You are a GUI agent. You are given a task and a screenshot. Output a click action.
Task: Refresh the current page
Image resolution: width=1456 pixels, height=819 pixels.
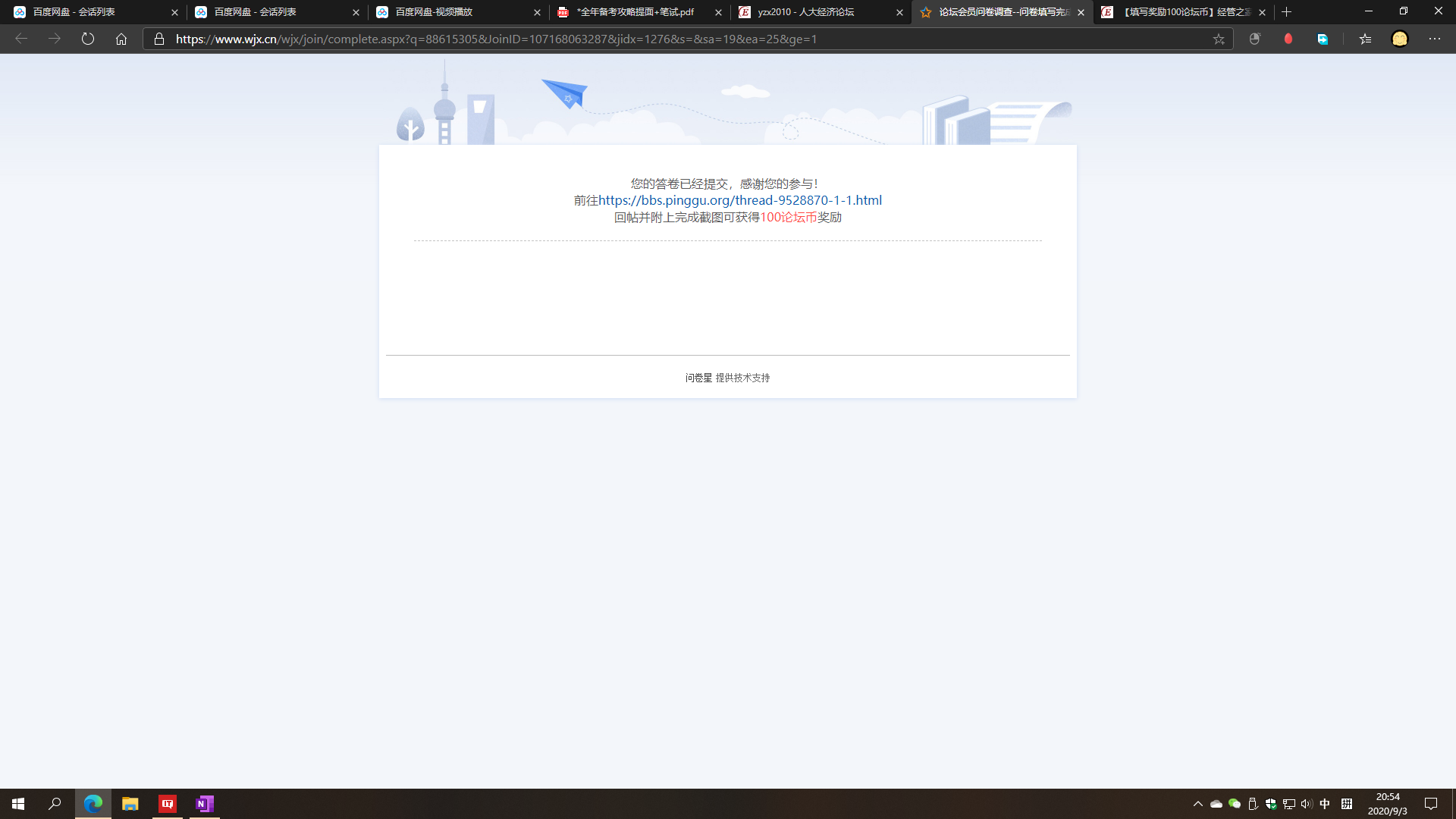coord(88,39)
